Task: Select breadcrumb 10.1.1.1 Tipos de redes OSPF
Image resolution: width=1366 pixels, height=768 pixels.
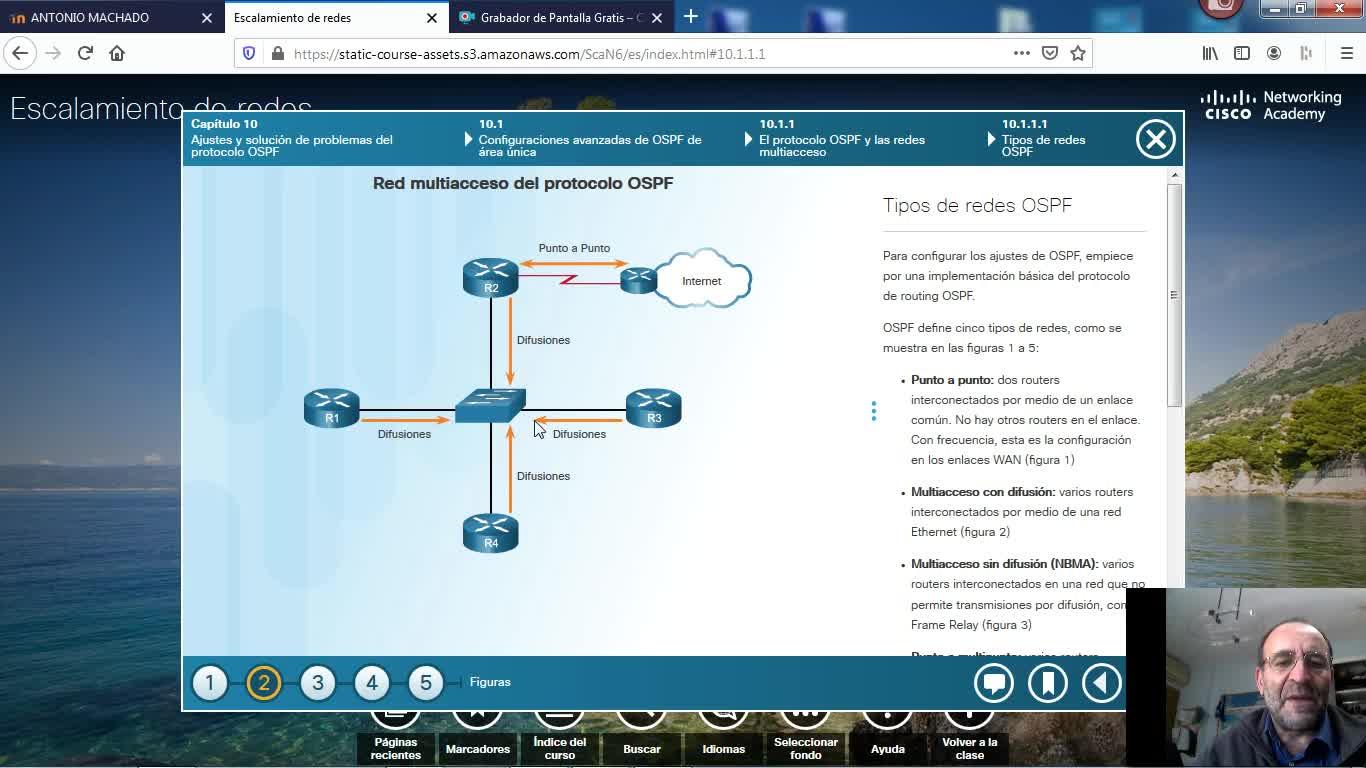Action: 1043,139
